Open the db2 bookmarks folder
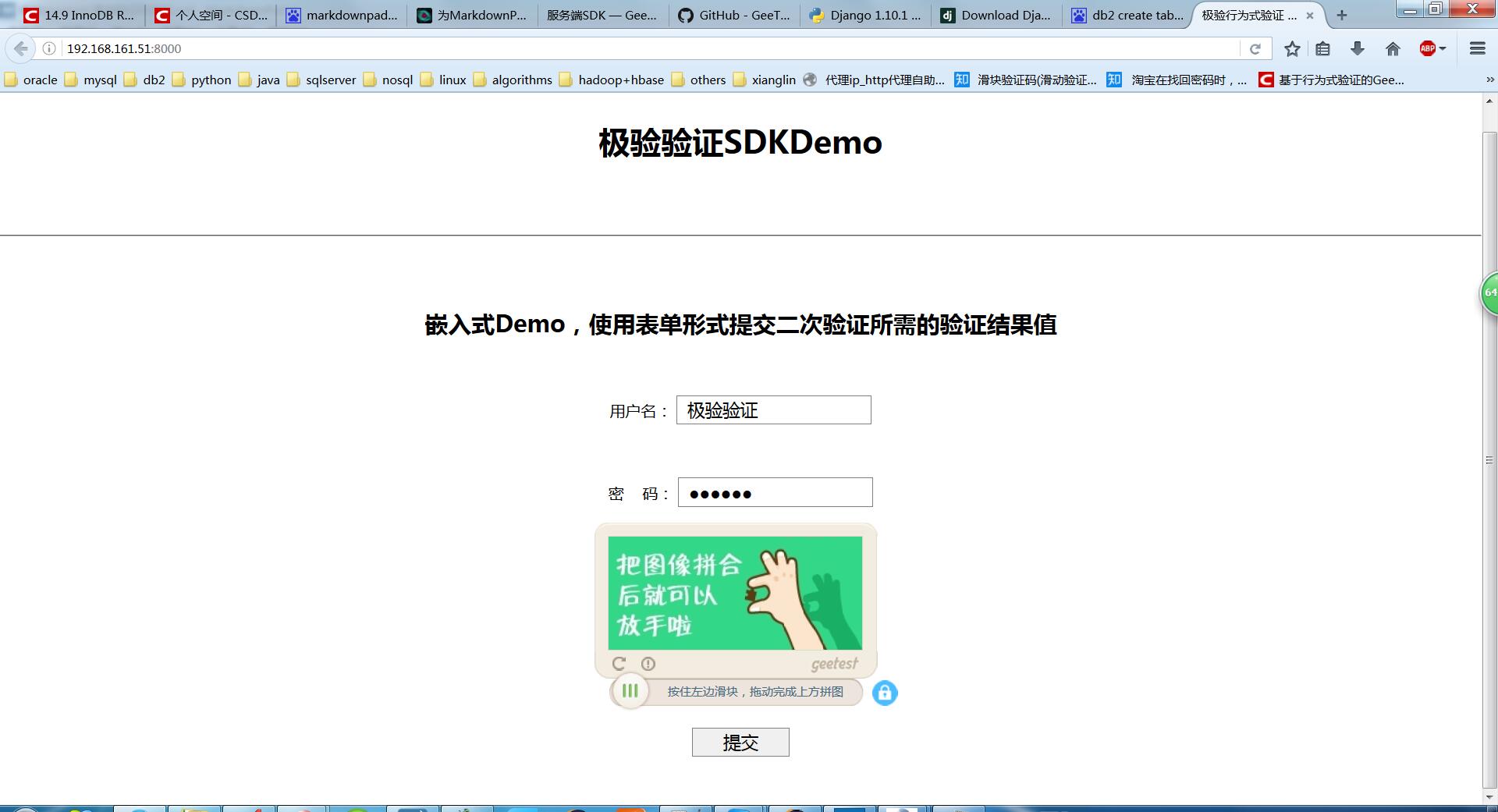The width and height of the screenshot is (1498, 812). click(145, 80)
